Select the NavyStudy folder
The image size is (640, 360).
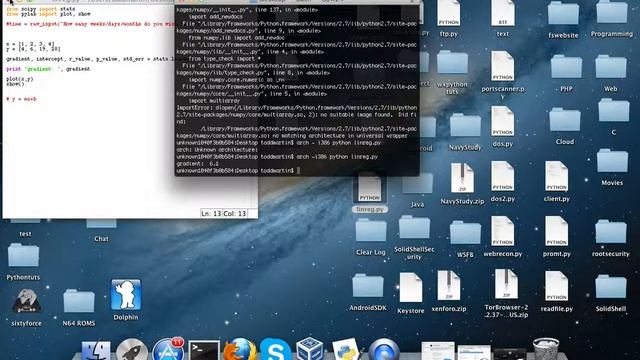point(465,125)
